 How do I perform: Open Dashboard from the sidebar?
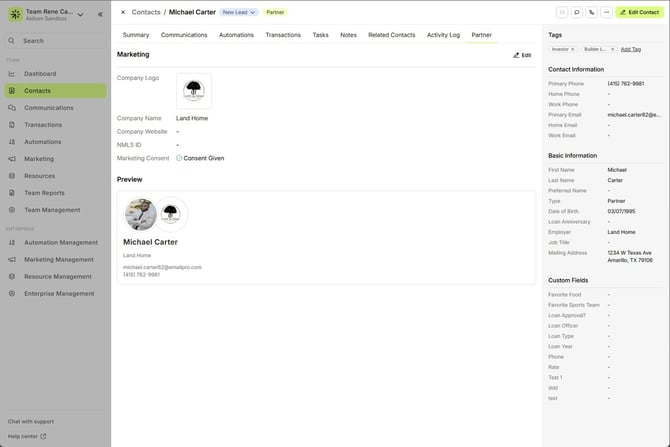(40, 74)
